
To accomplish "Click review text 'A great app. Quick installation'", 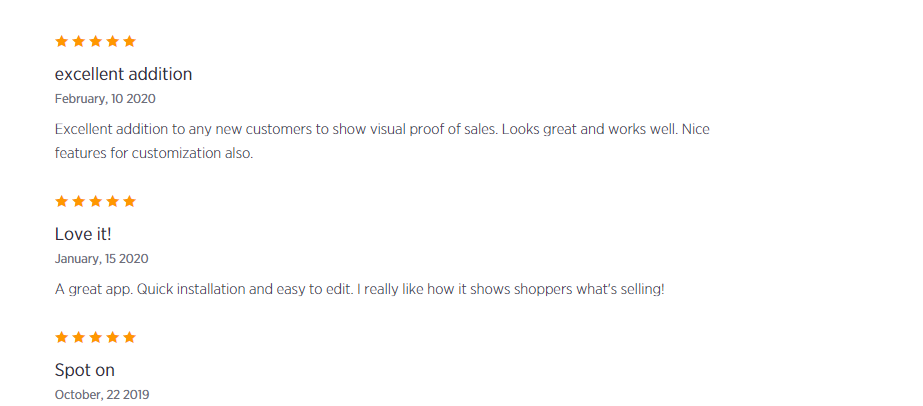I will (359, 290).
